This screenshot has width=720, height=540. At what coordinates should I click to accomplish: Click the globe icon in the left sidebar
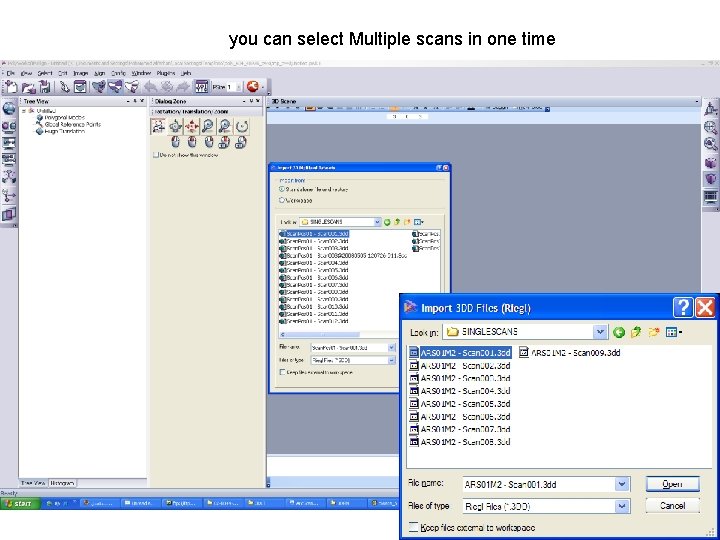[9, 109]
